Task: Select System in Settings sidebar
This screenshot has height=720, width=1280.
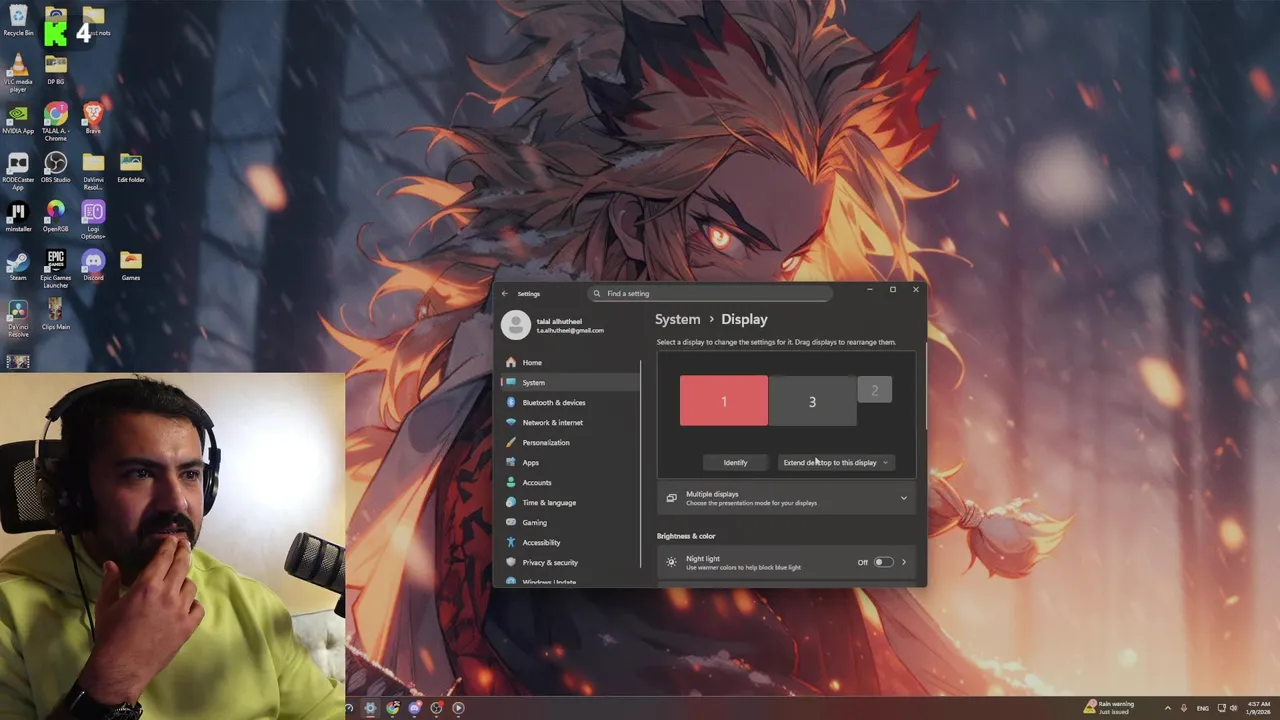Action: click(x=571, y=382)
